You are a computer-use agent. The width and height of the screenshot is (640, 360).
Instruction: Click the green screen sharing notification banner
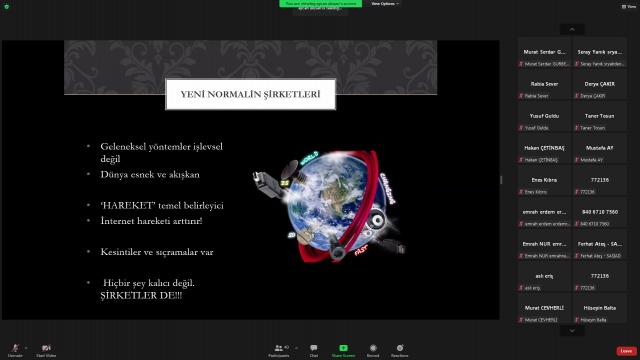[x=320, y=4]
